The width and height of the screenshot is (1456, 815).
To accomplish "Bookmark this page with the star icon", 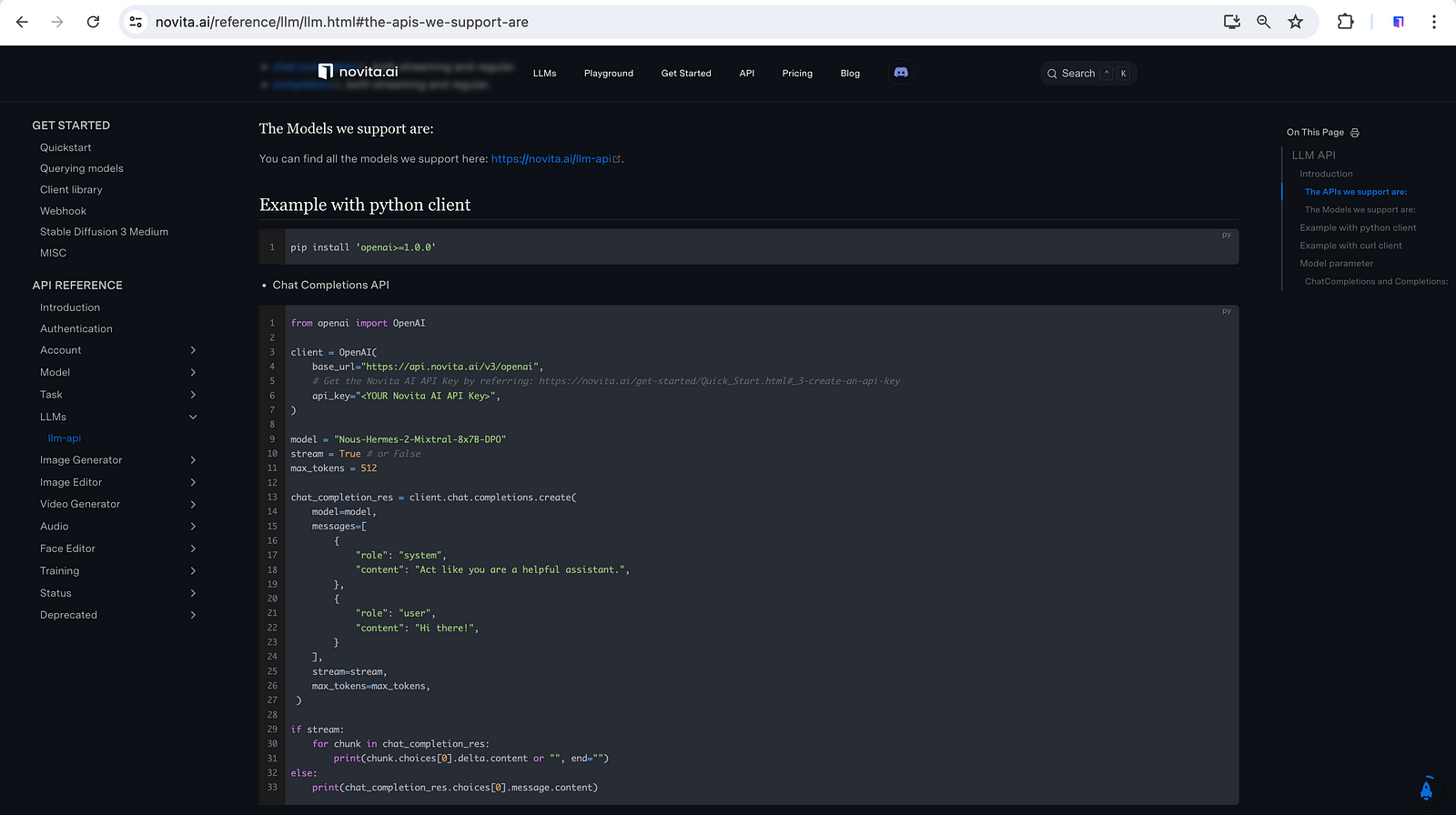I will point(1296,22).
